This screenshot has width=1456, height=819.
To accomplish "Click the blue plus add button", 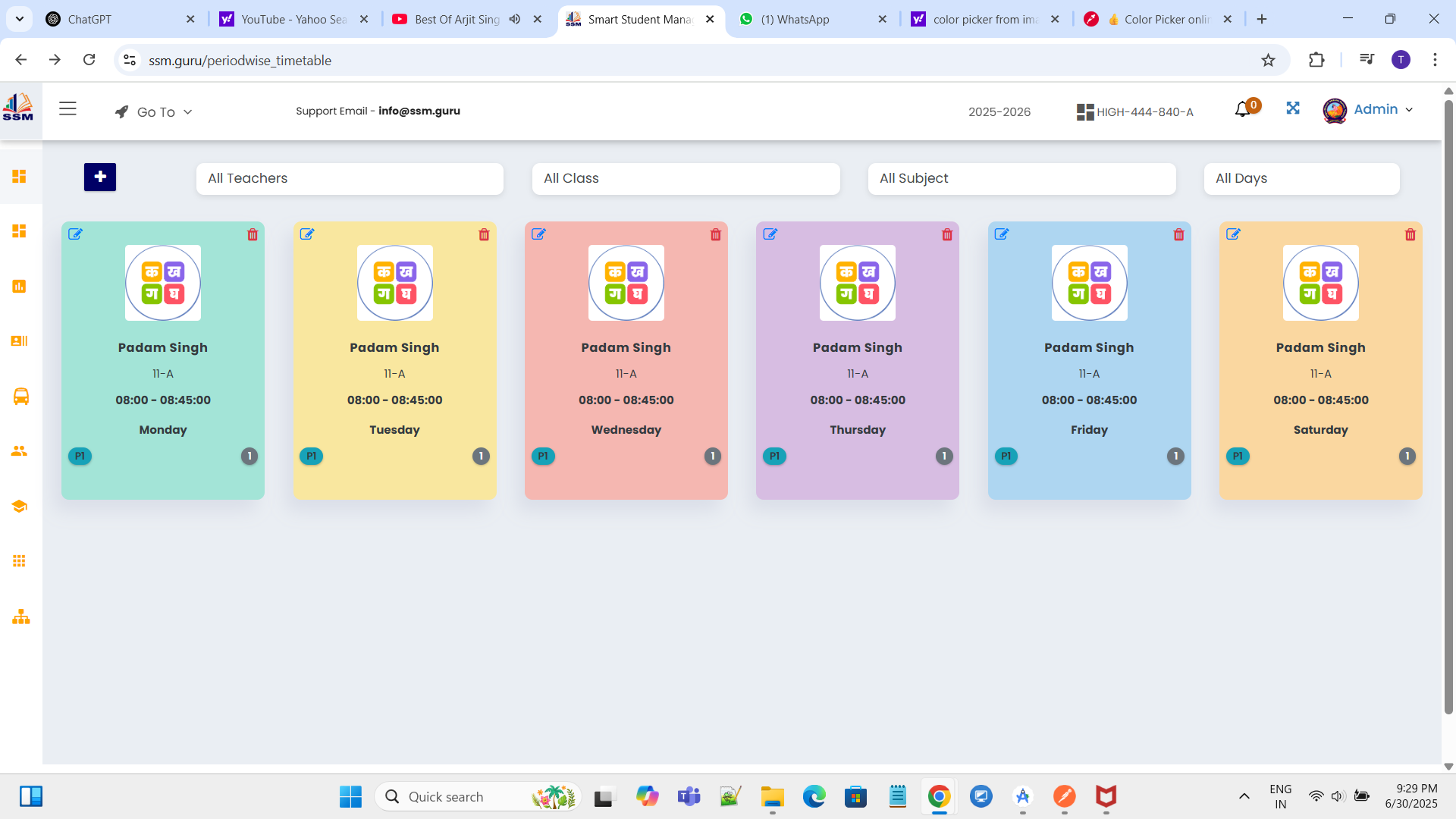I will pos(100,177).
